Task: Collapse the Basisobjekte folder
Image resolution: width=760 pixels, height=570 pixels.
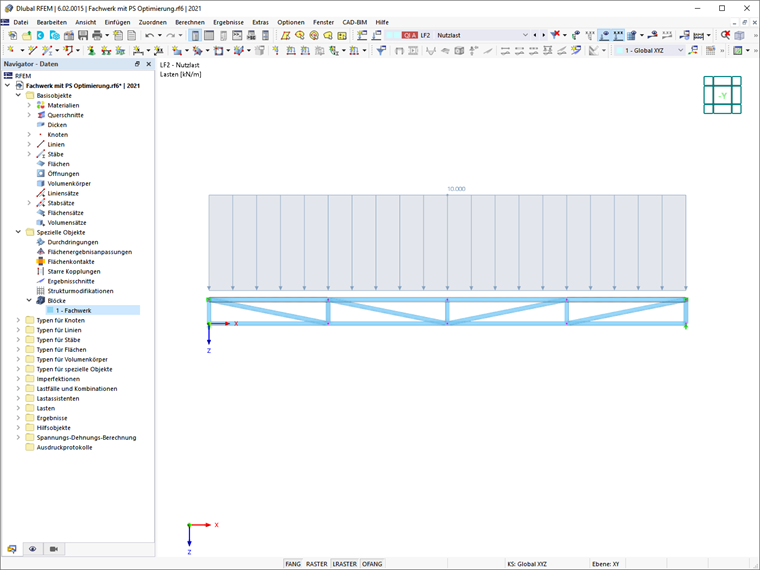Action: [18, 95]
